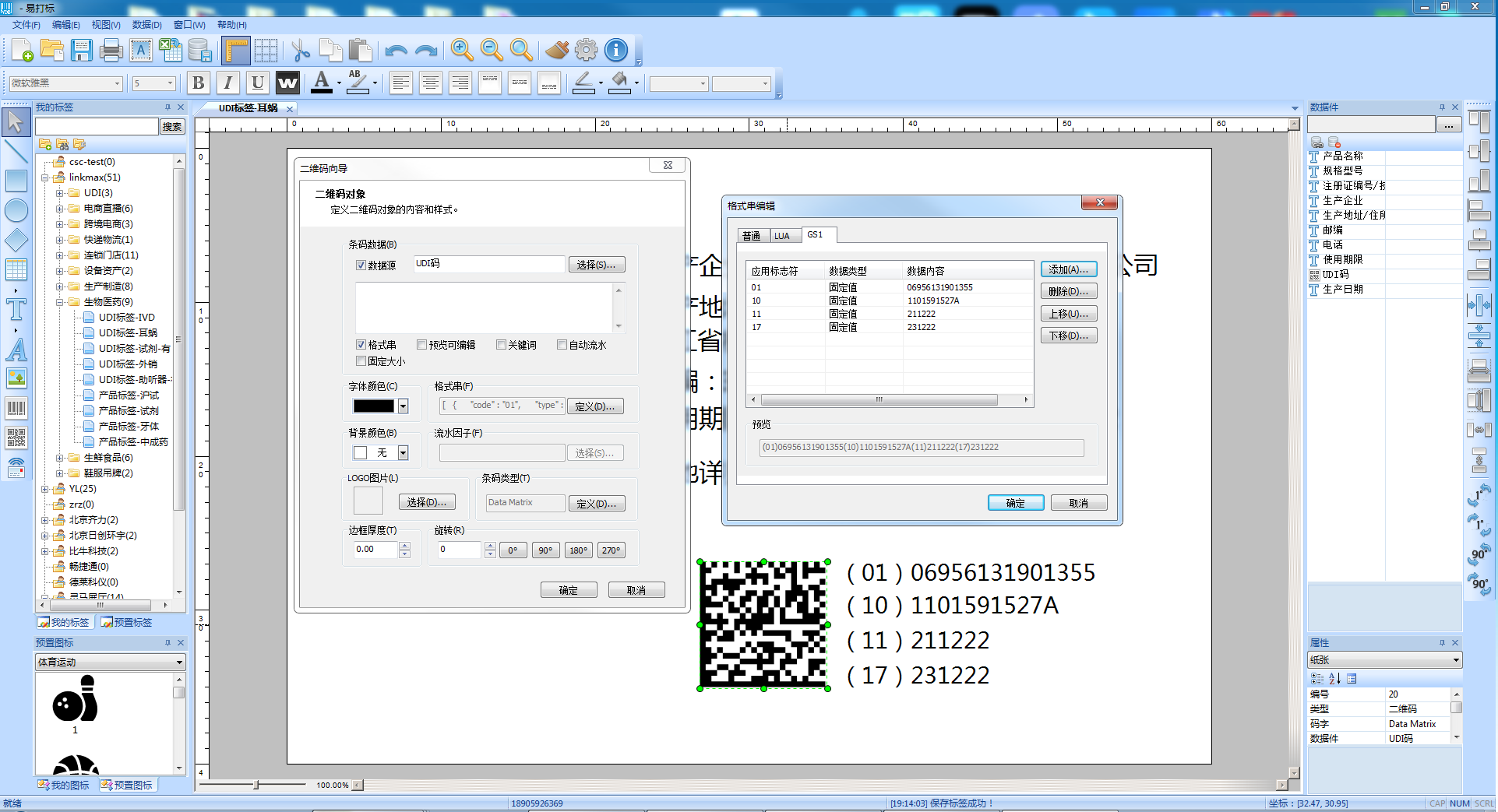Select UDI标签-耳蜗 in tree

click(x=128, y=333)
